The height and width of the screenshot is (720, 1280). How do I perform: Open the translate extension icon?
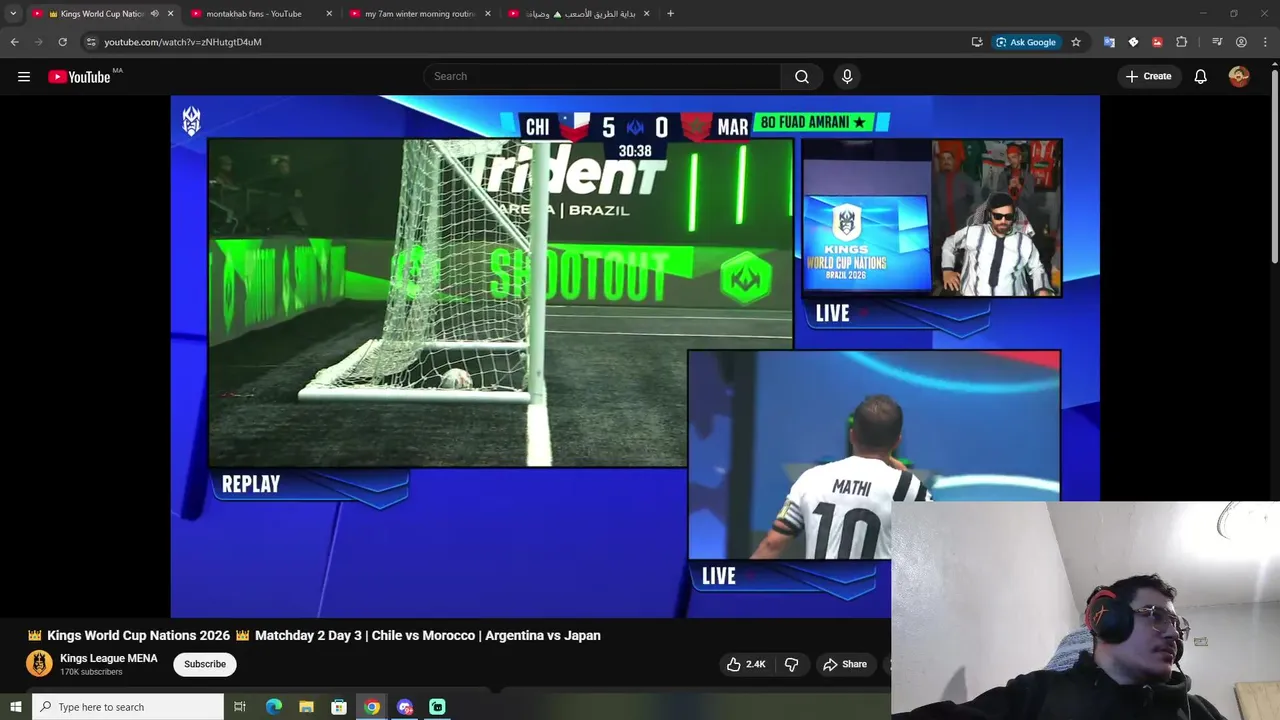pyautogui.click(x=1109, y=42)
